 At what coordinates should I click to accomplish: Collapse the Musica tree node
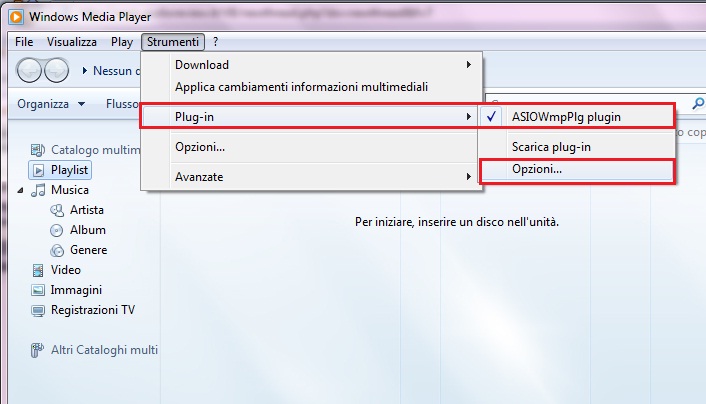pos(20,191)
